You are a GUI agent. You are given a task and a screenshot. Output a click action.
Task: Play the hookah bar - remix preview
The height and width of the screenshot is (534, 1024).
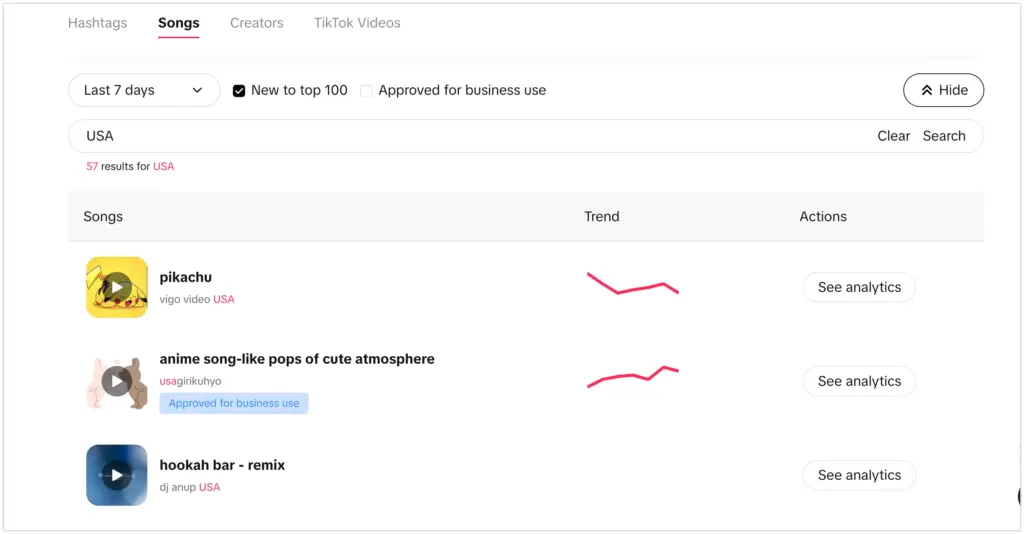(x=117, y=475)
